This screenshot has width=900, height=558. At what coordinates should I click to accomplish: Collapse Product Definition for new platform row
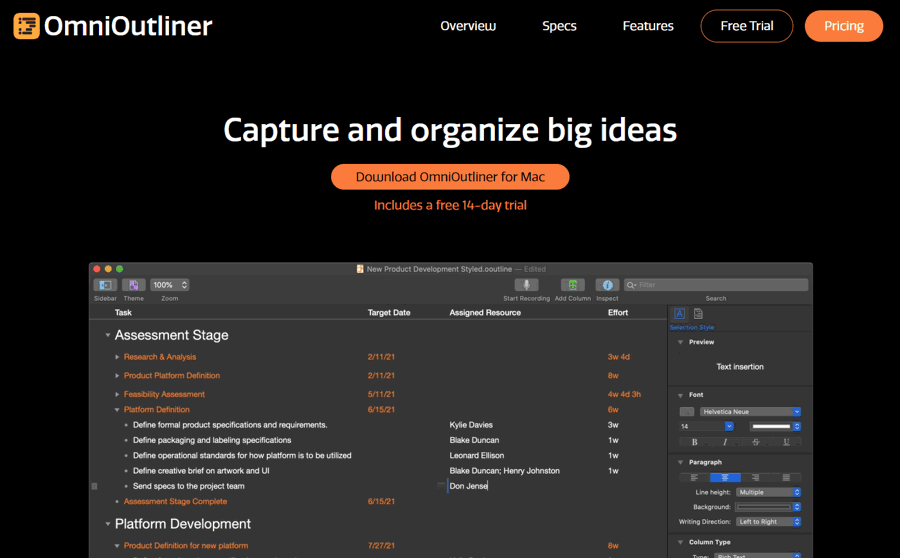pos(117,546)
